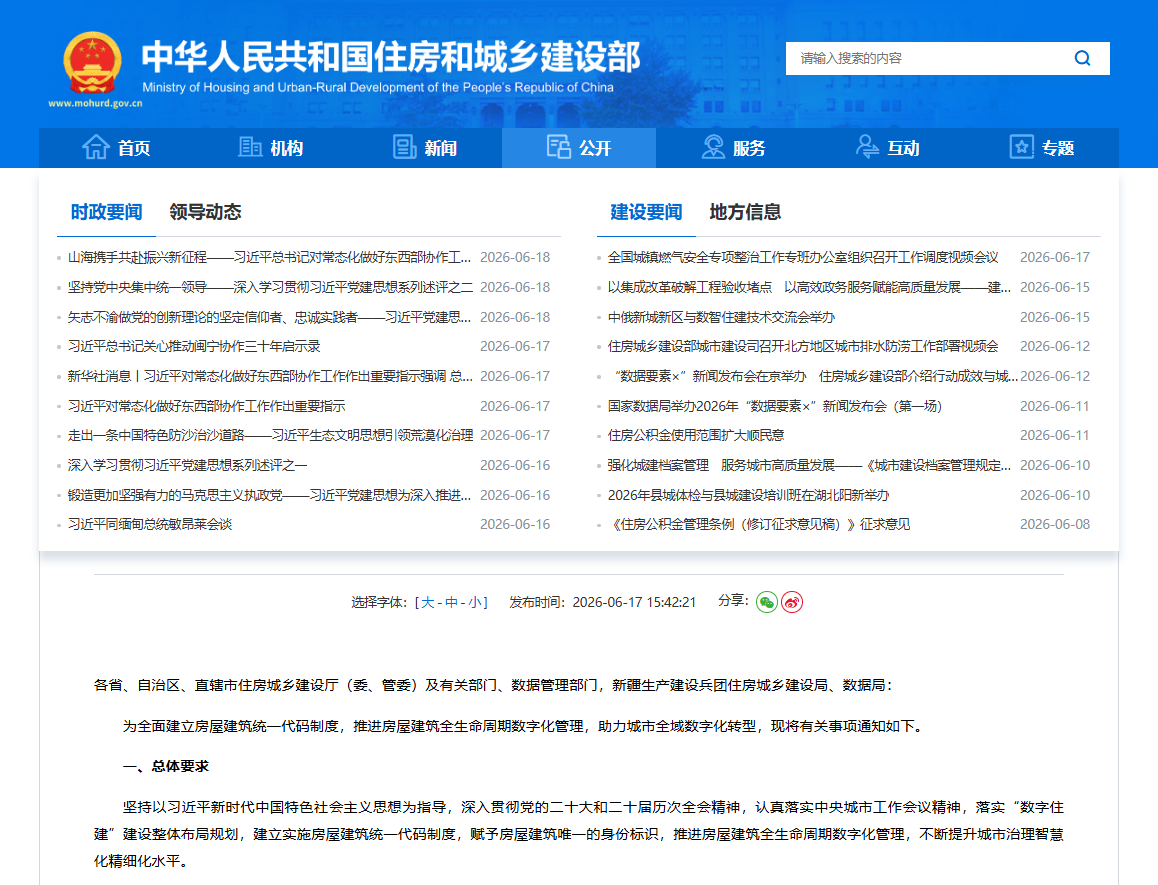Click the person icon beside 服务
Viewport: 1158px width, 885px height.
pyautogui.click(x=713, y=147)
